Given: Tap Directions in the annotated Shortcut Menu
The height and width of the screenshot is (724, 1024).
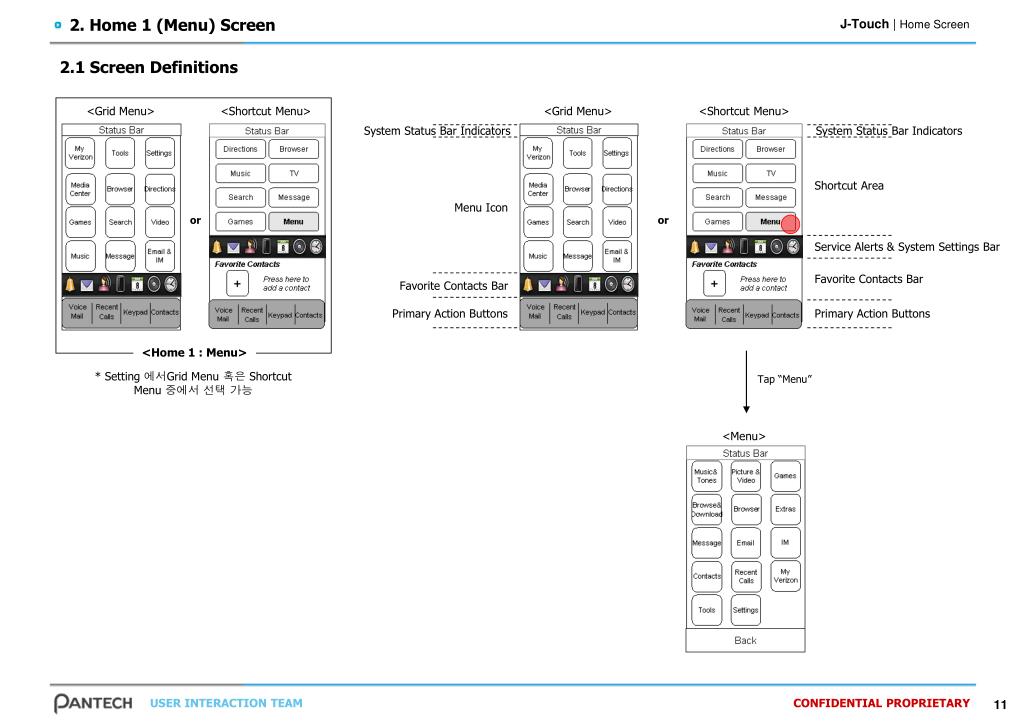Looking at the screenshot, I should coord(717,150).
